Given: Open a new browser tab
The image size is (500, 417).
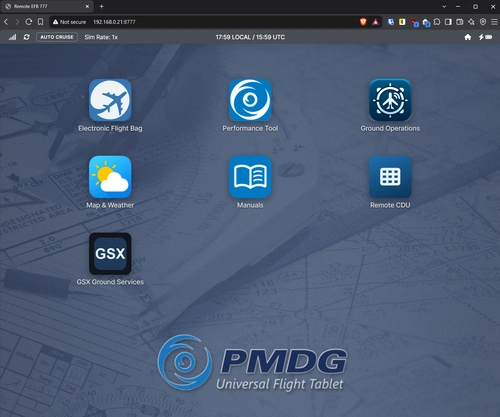Looking at the screenshot, I should 101,6.
